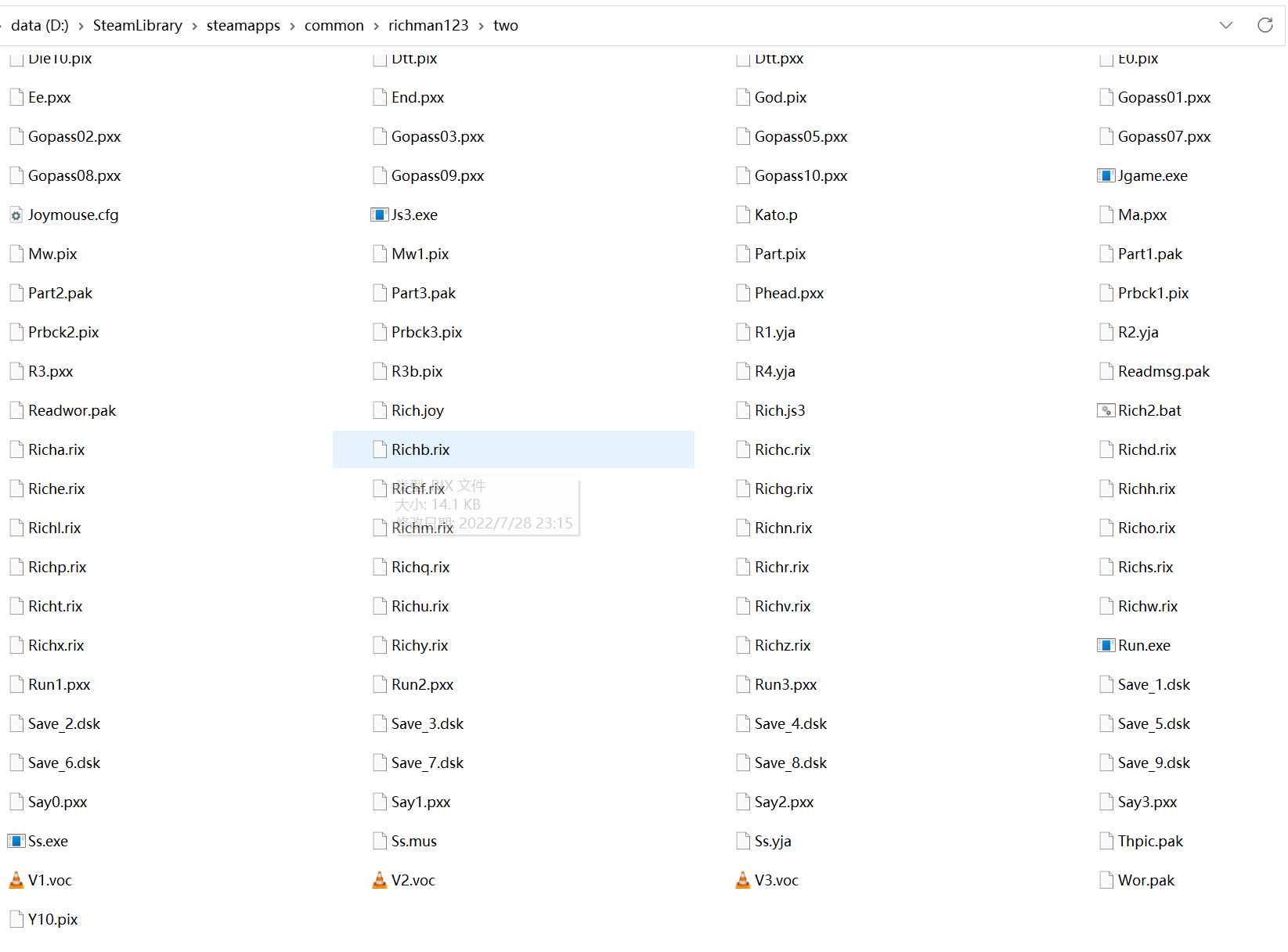Select the file named Richa.rix

[x=56, y=449]
